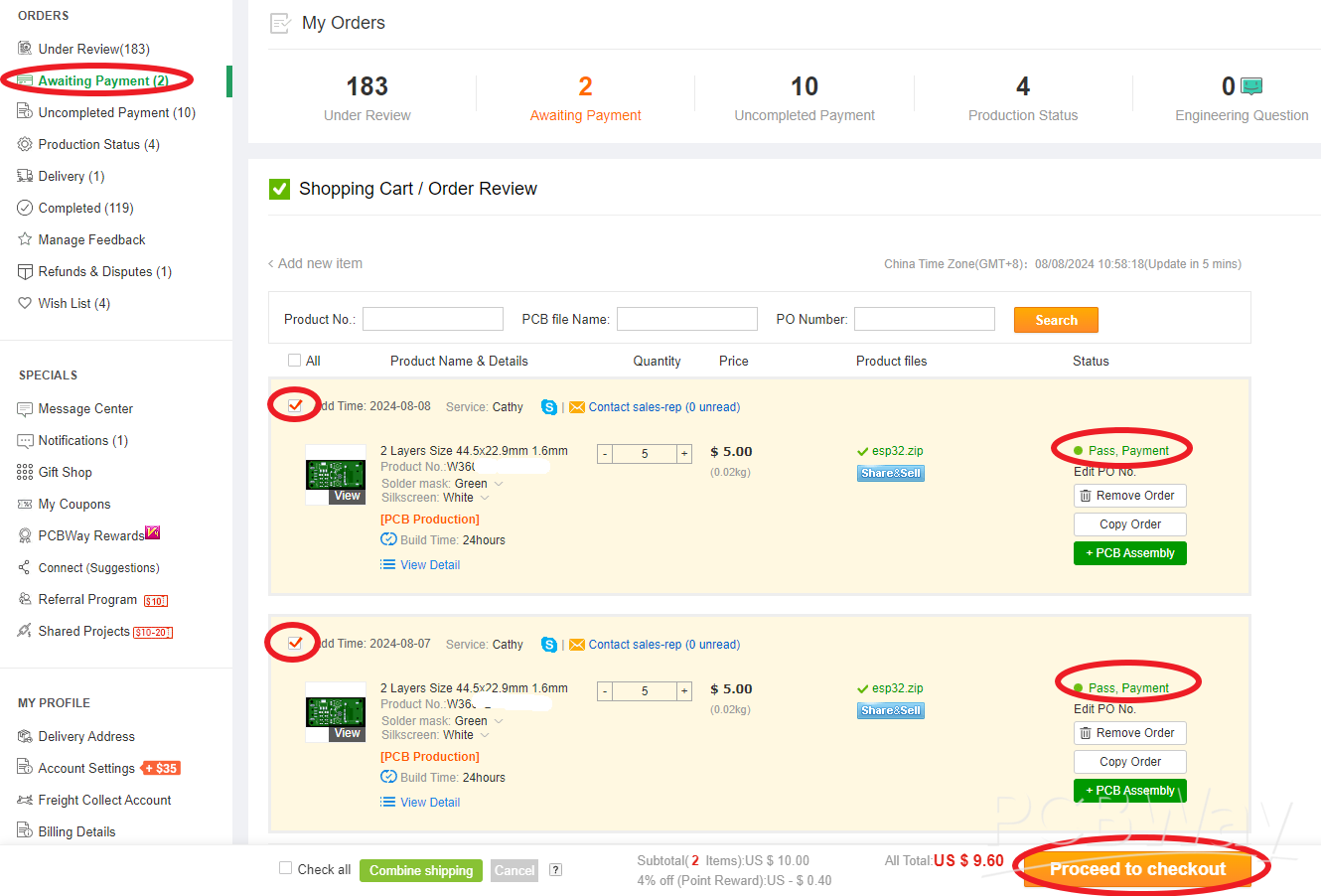Click the Skype icon in first order
Viewport: 1321px width, 896px height.
click(x=548, y=407)
